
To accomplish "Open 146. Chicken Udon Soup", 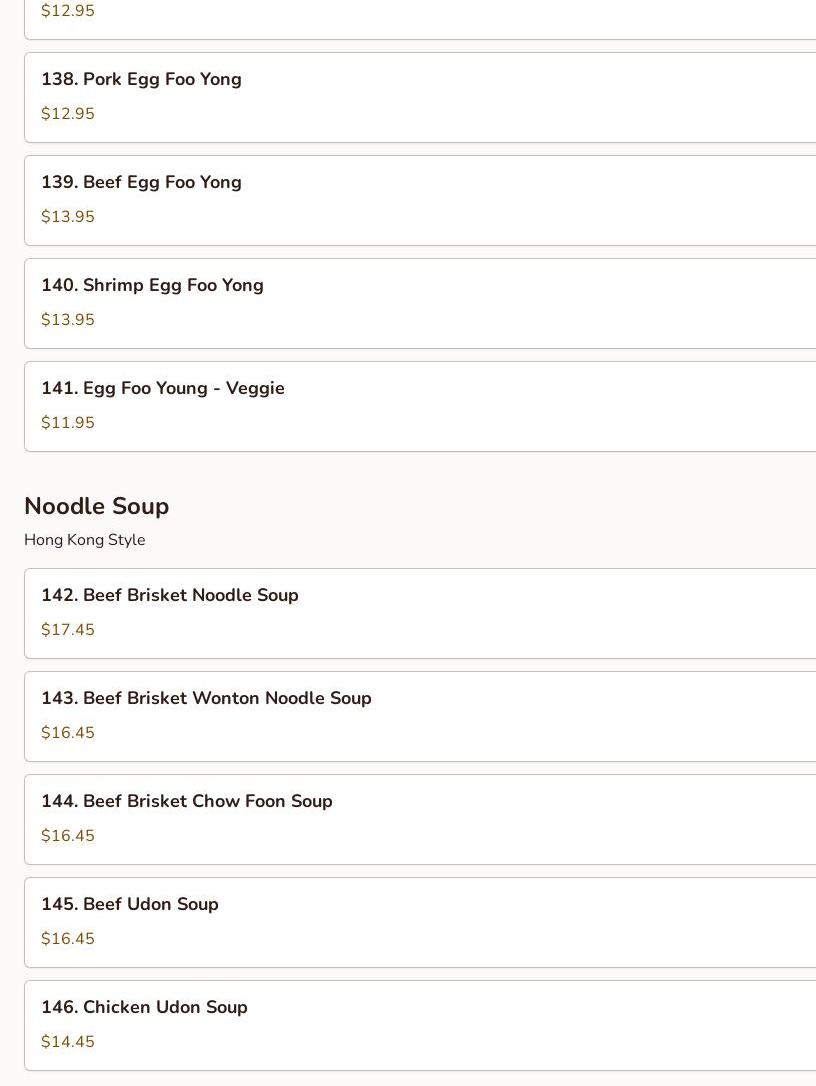I will pos(144,1008).
